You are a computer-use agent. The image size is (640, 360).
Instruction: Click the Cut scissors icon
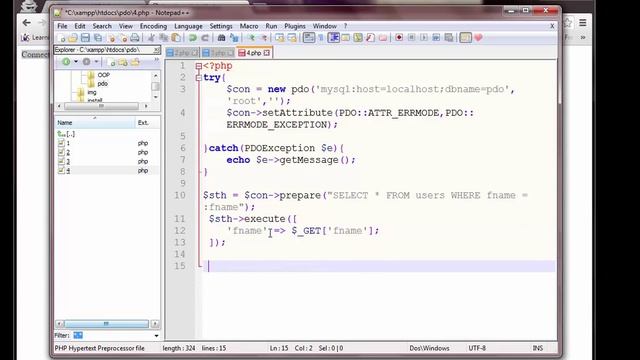coord(151,38)
